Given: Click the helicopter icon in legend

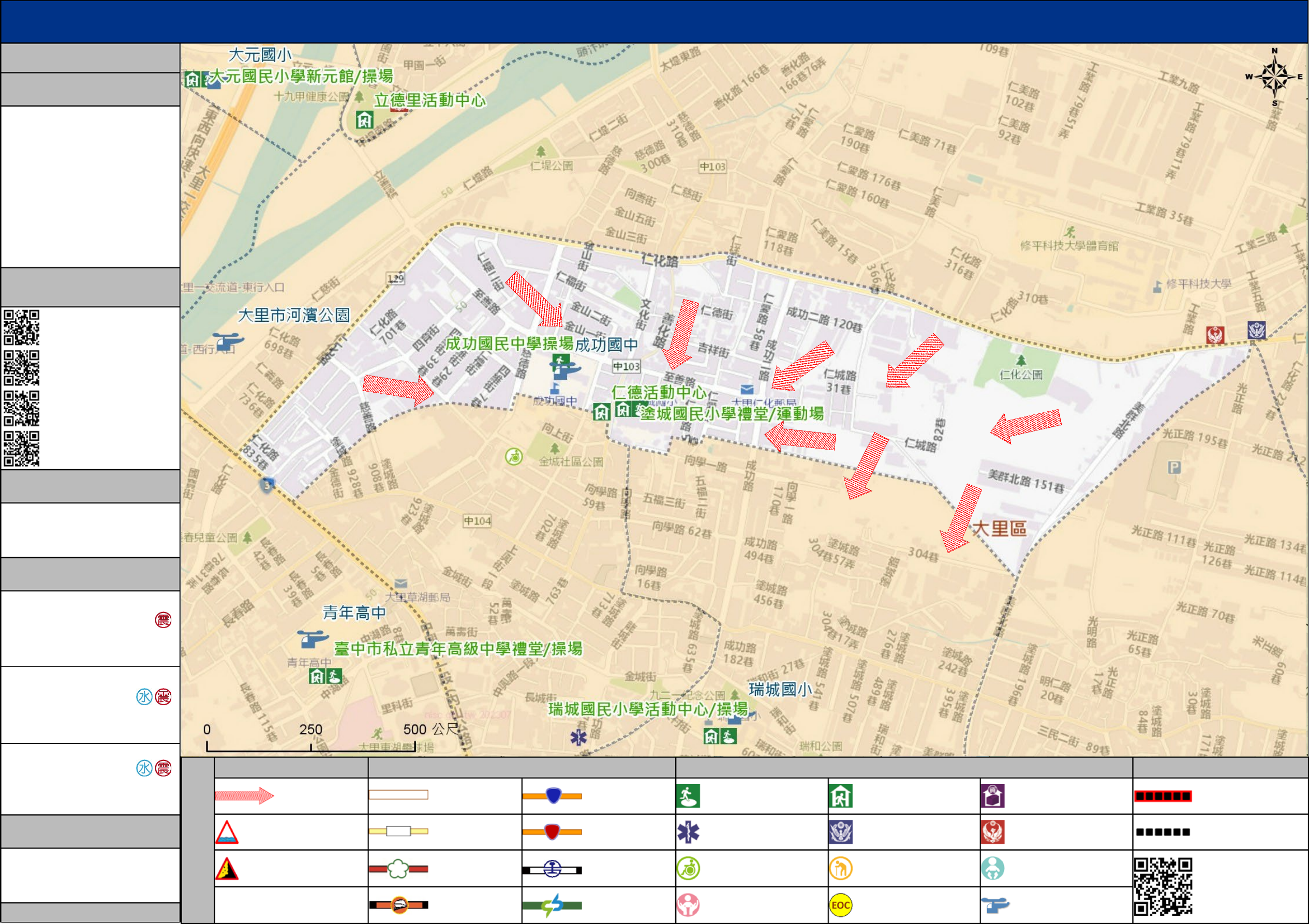Looking at the screenshot, I should [x=995, y=905].
